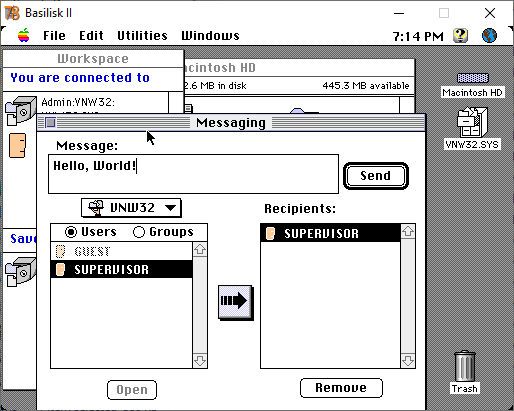
Task: Open the File menu
Action: pyautogui.click(x=54, y=36)
